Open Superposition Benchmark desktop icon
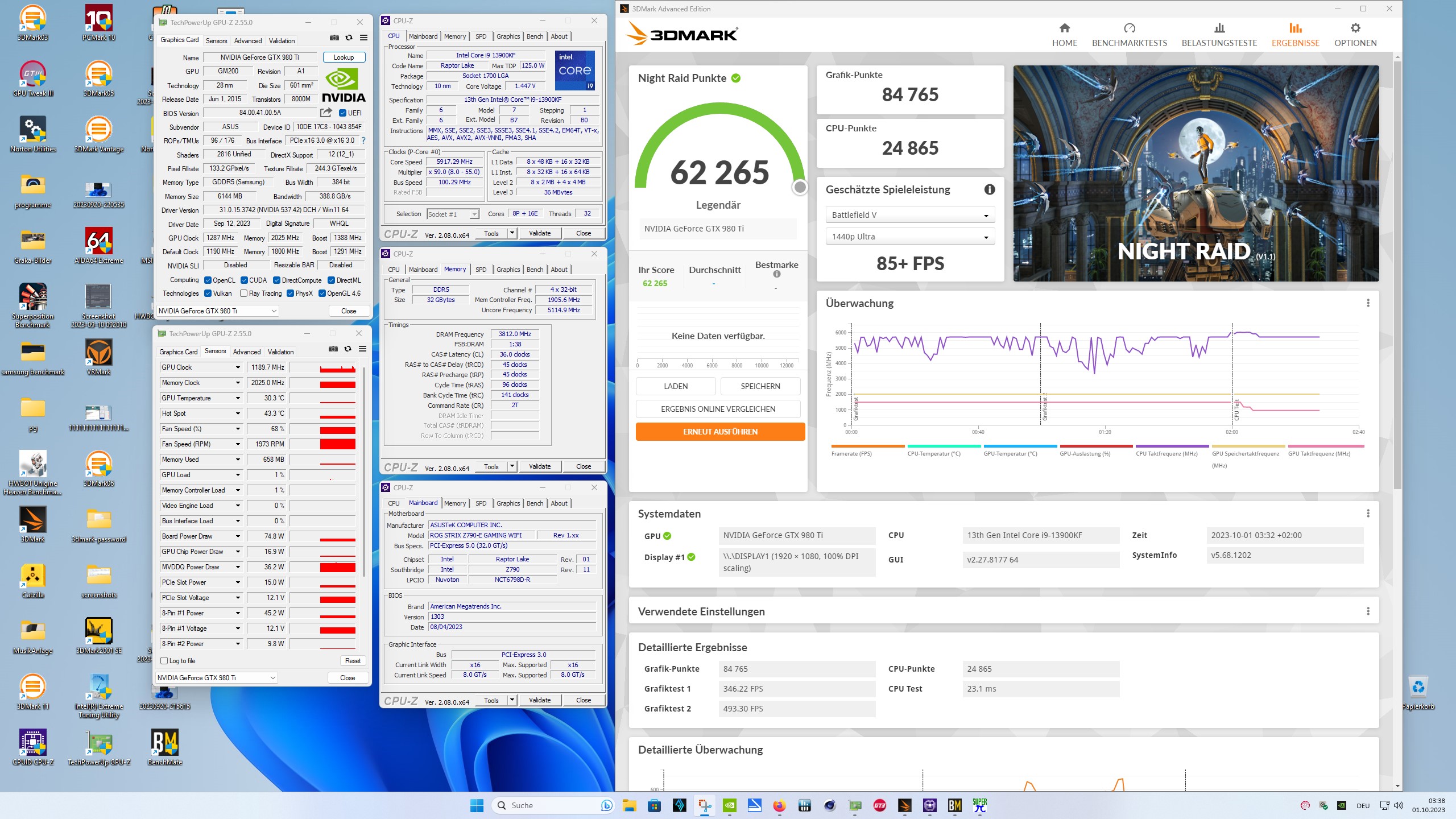This screenshot has height=819, width=1456. click(x=33, y=305)
